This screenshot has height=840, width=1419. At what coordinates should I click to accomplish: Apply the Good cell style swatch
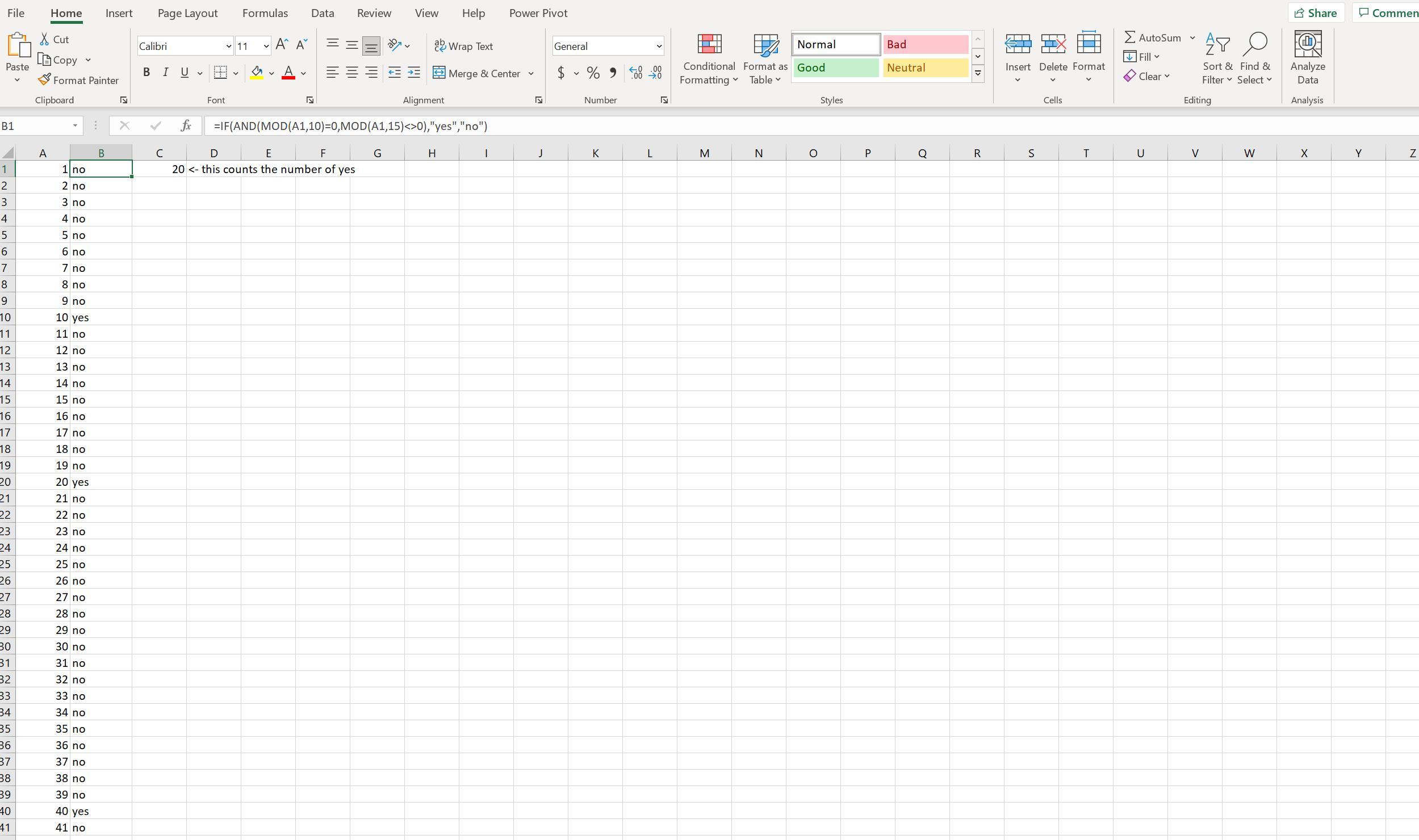(835, 68)
